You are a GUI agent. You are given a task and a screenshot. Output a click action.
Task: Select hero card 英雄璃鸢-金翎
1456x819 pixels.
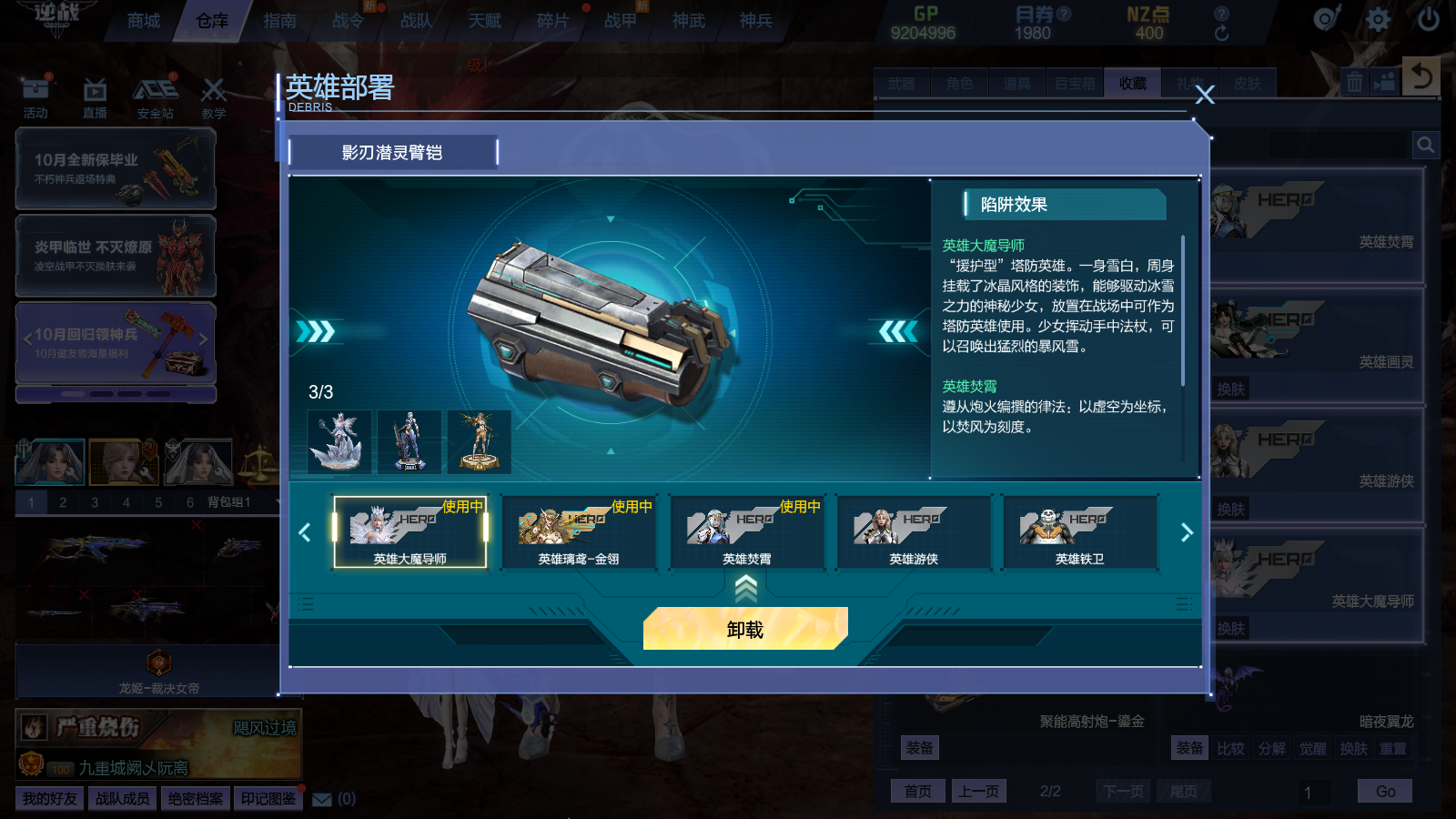point(579,532)
